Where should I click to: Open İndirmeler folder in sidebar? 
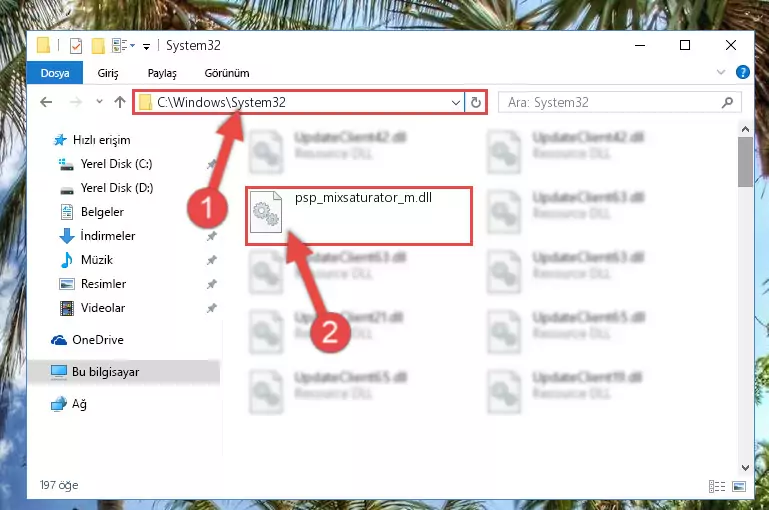108,236
